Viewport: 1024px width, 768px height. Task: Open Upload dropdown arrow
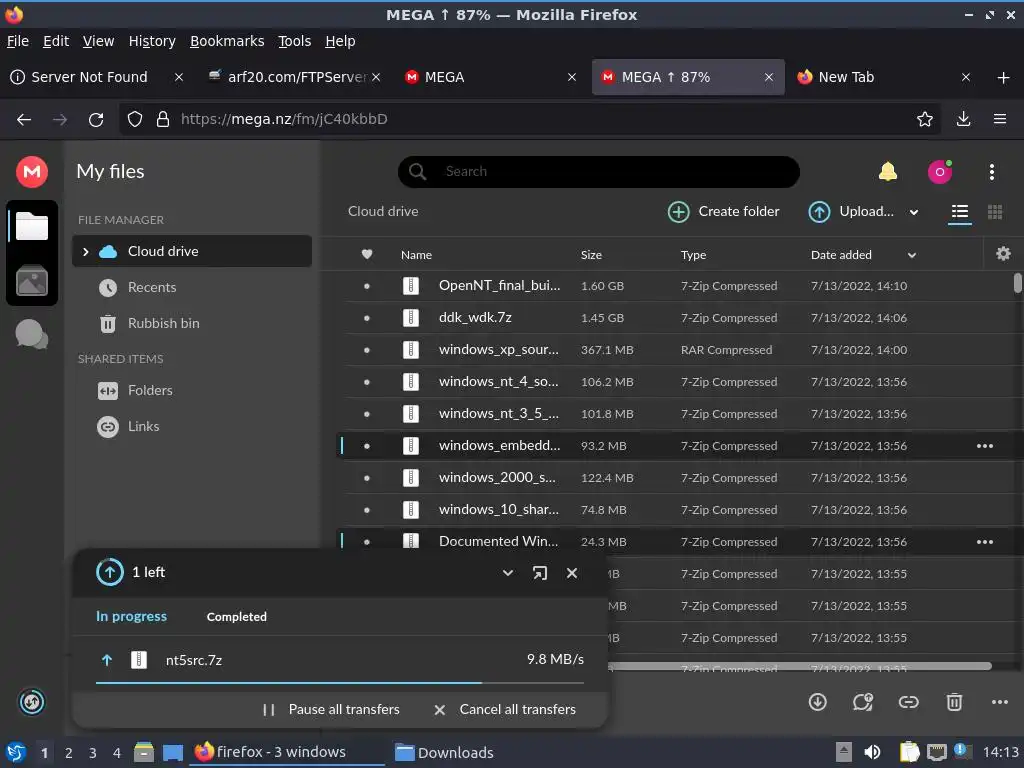914,212
